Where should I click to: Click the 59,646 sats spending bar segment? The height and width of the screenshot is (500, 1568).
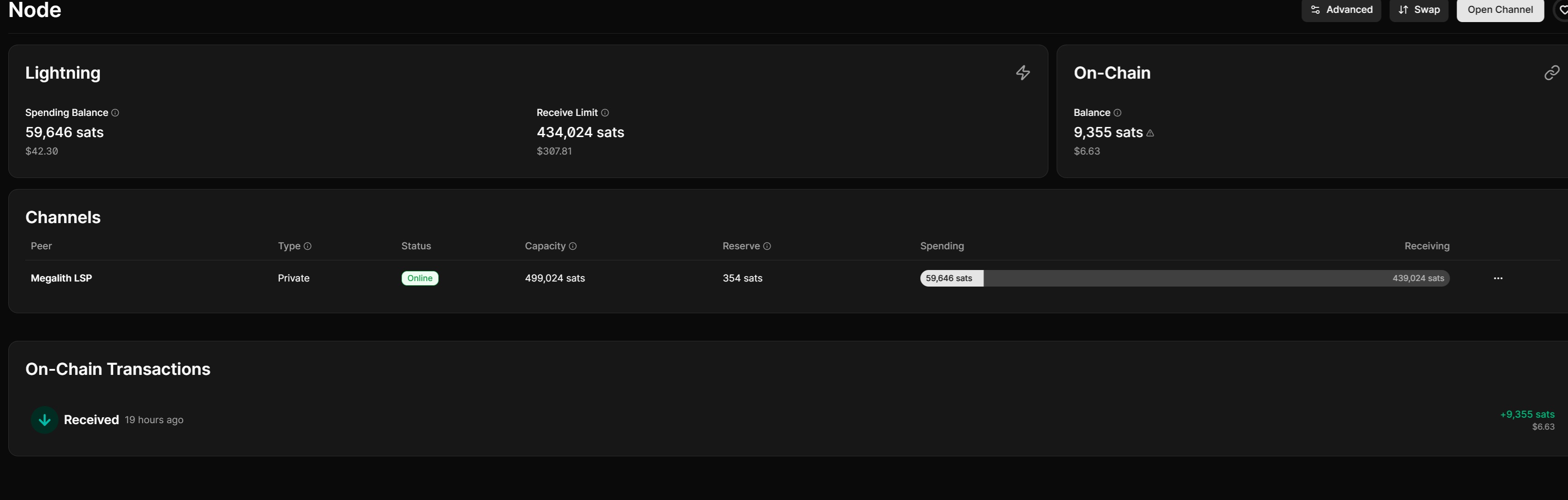tap(951, 279)
